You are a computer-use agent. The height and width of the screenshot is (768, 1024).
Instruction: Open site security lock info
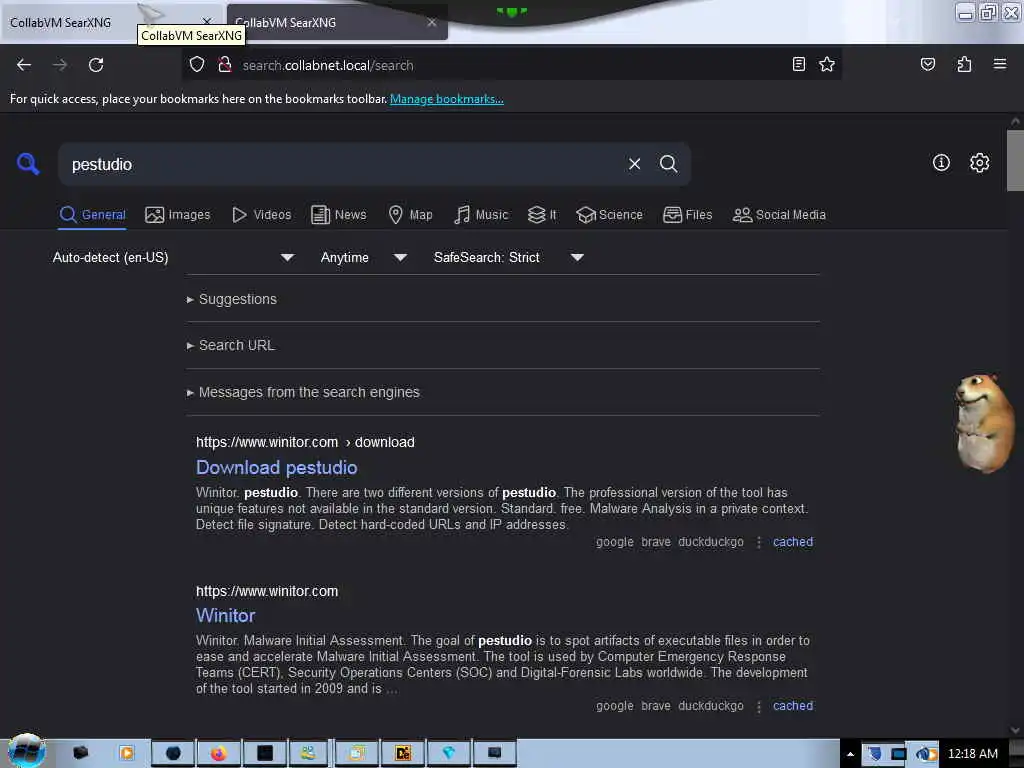click(x=225, y=65)
